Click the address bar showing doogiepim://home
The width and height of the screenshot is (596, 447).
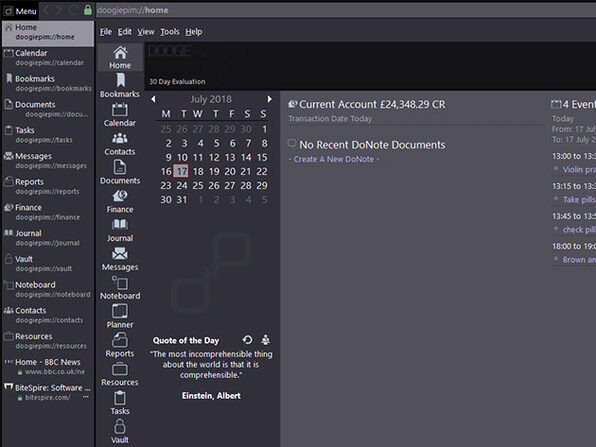345,10
